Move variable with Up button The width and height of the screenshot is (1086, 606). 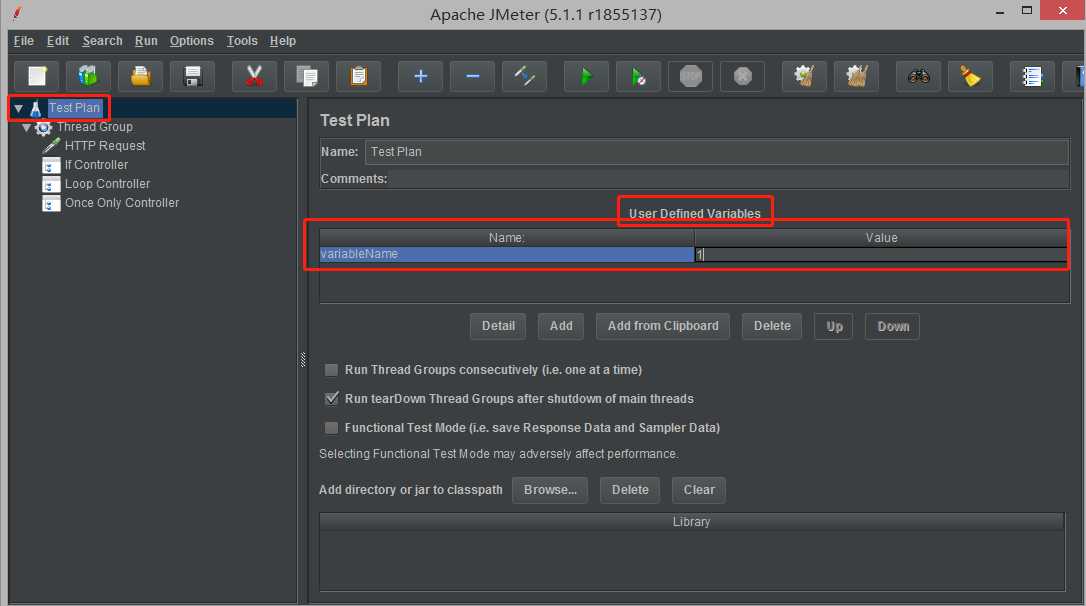(834, 326)
